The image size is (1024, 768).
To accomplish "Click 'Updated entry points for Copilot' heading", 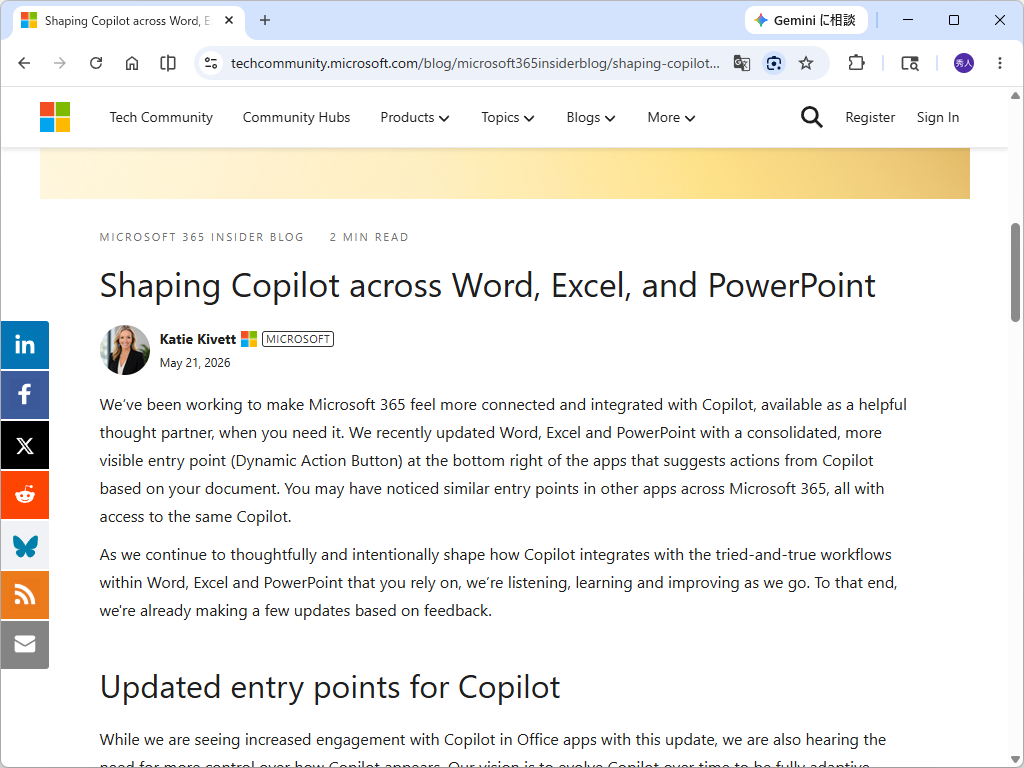I will tap(330, 688).
